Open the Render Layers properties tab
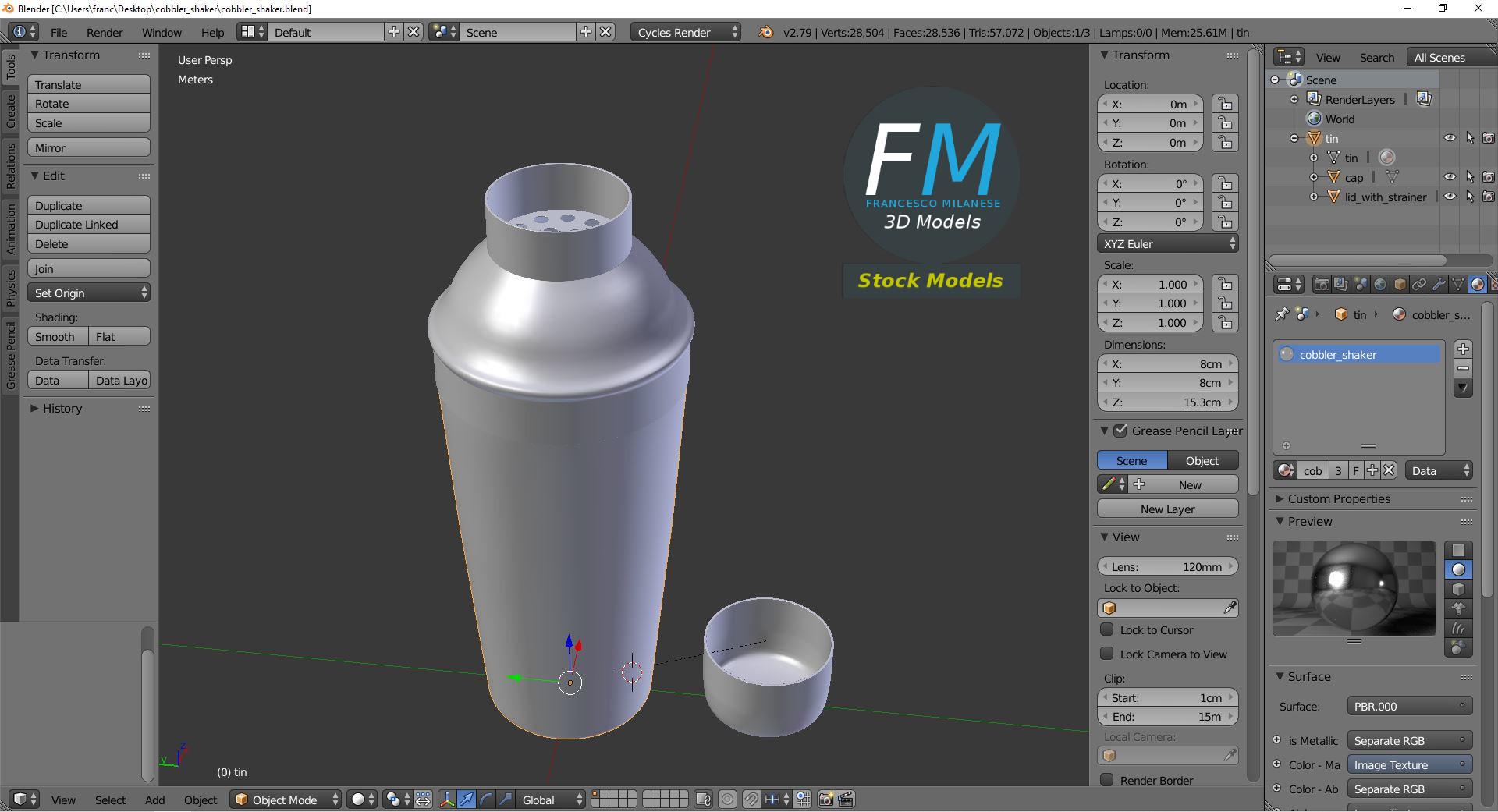 click(1340, 285)
